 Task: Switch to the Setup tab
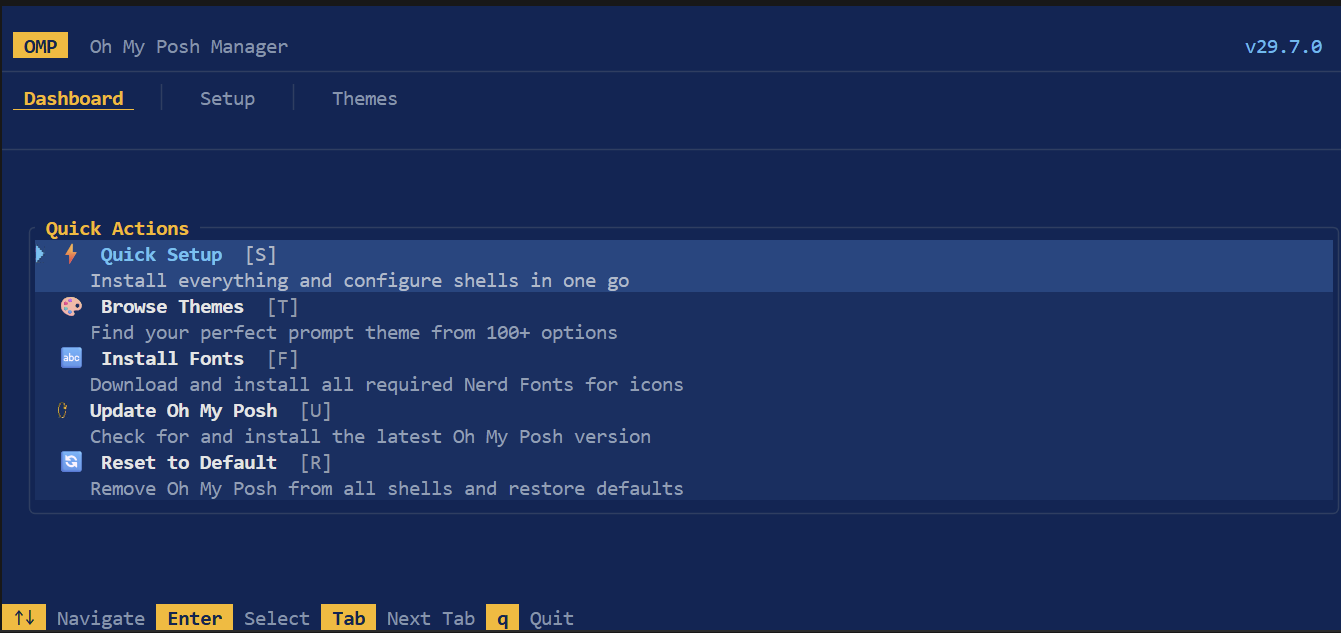click(227, 98)
